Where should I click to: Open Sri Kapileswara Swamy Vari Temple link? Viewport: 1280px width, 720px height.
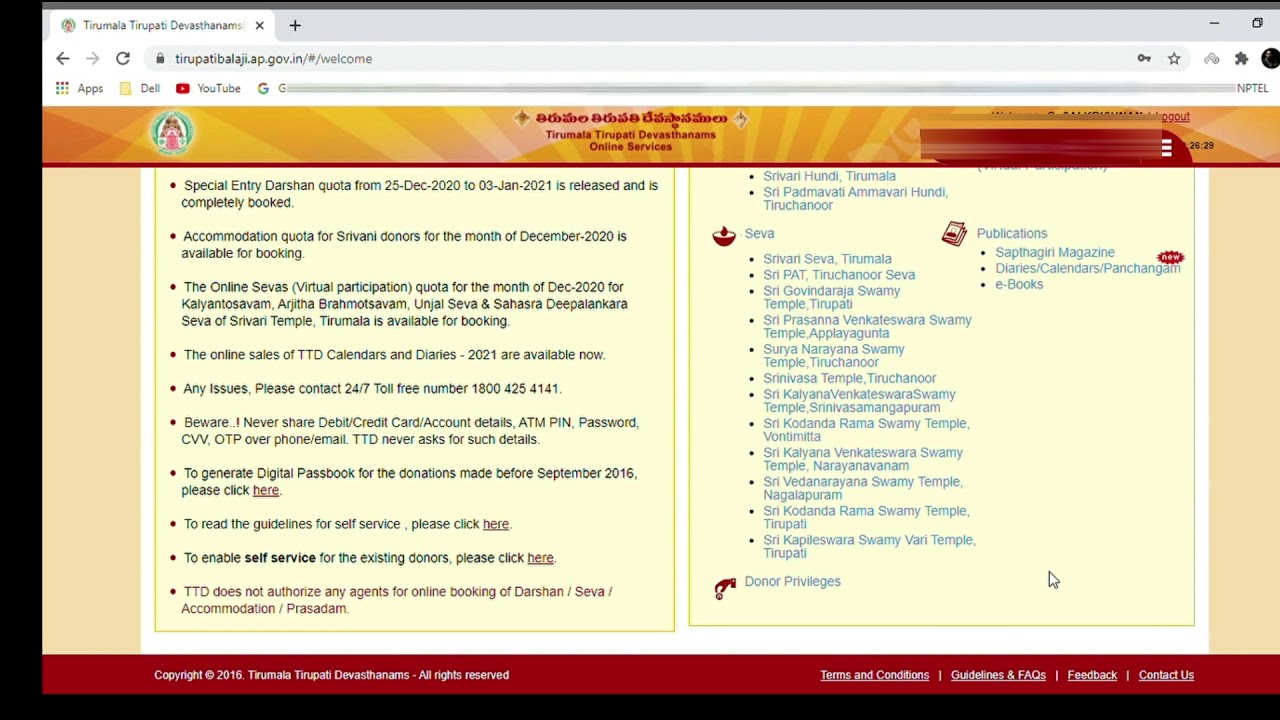[x=869, y=546]
